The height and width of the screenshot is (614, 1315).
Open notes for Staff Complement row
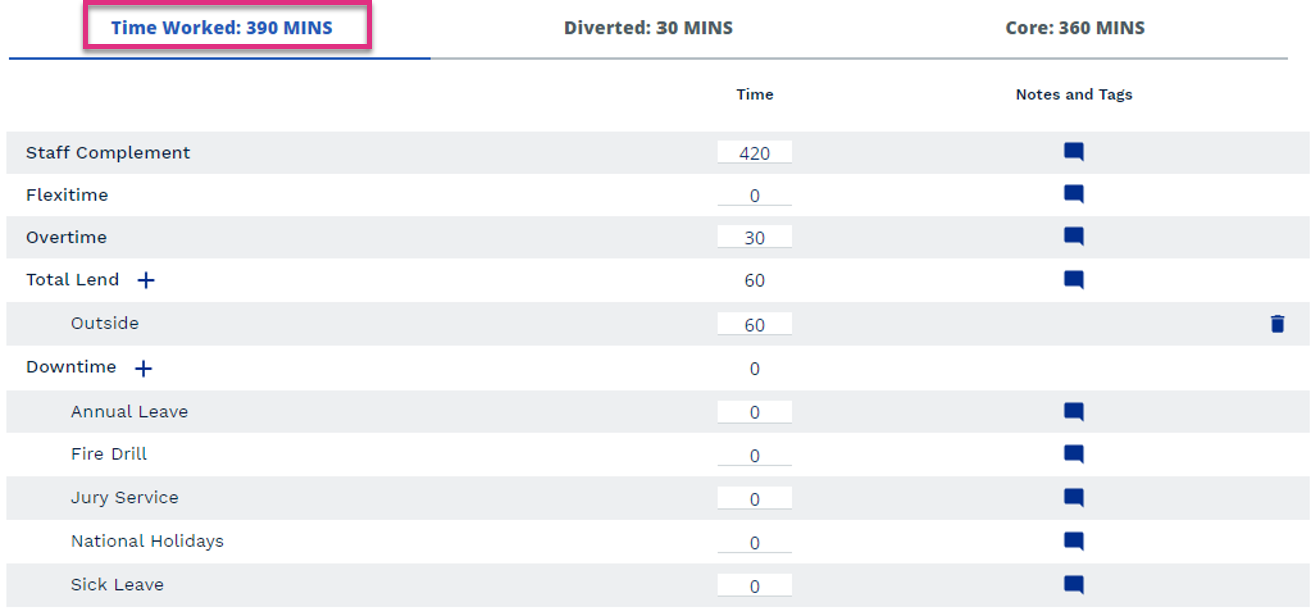coord(1073,152)
